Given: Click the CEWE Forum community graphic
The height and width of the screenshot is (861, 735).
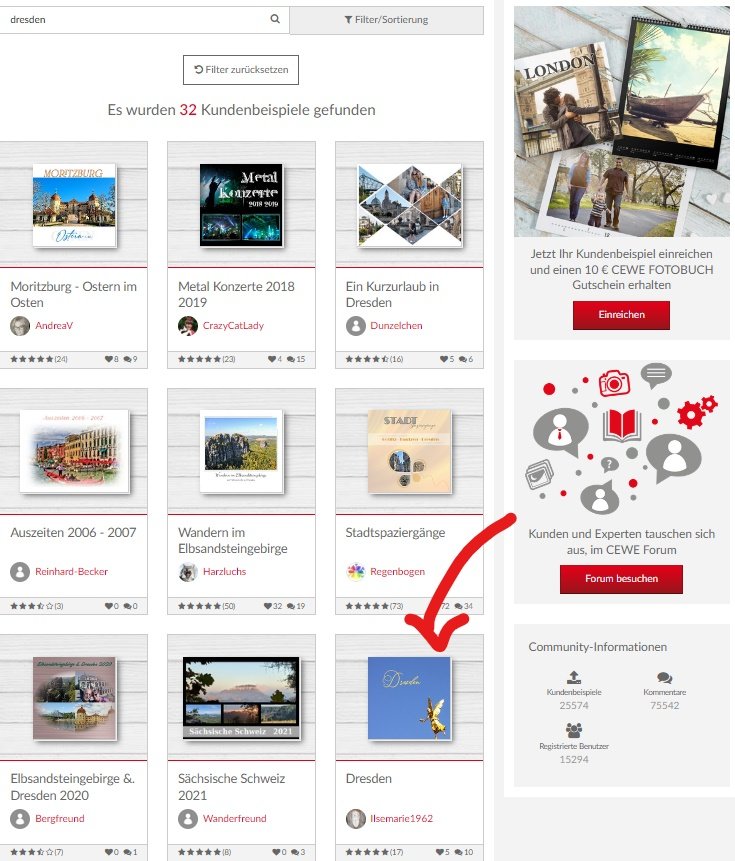Looking at the screenshot, I should 622,438.
